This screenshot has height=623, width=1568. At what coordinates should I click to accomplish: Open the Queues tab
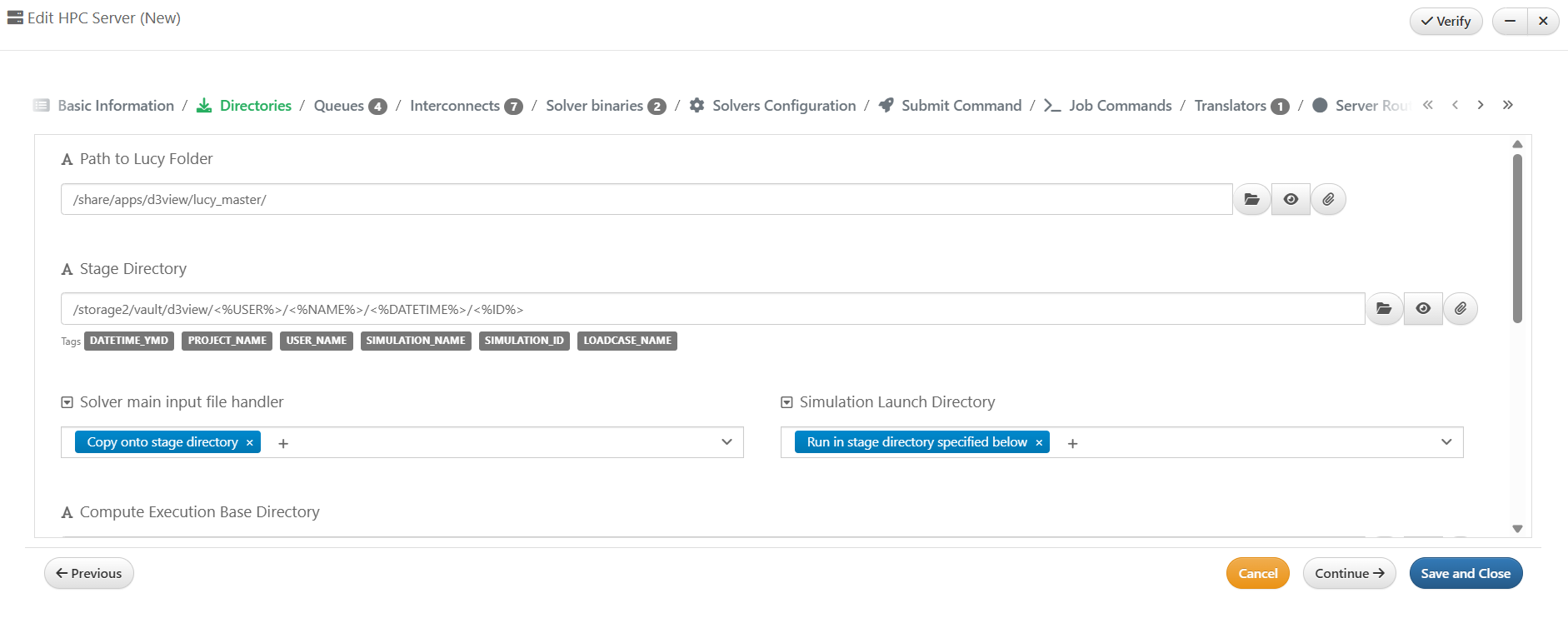point(339,106)
